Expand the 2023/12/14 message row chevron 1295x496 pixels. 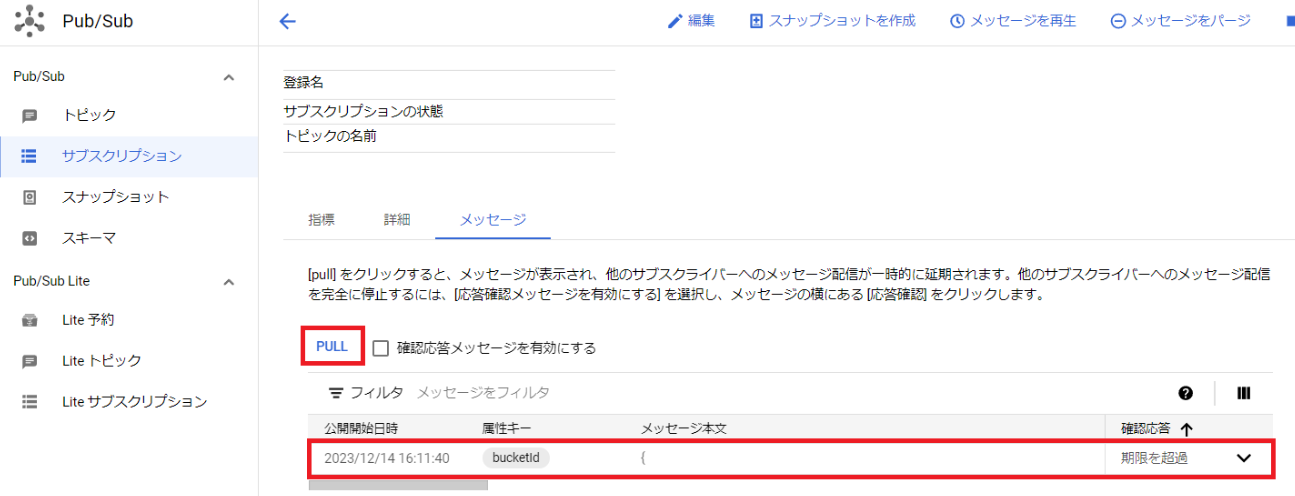coord(1244,458)
